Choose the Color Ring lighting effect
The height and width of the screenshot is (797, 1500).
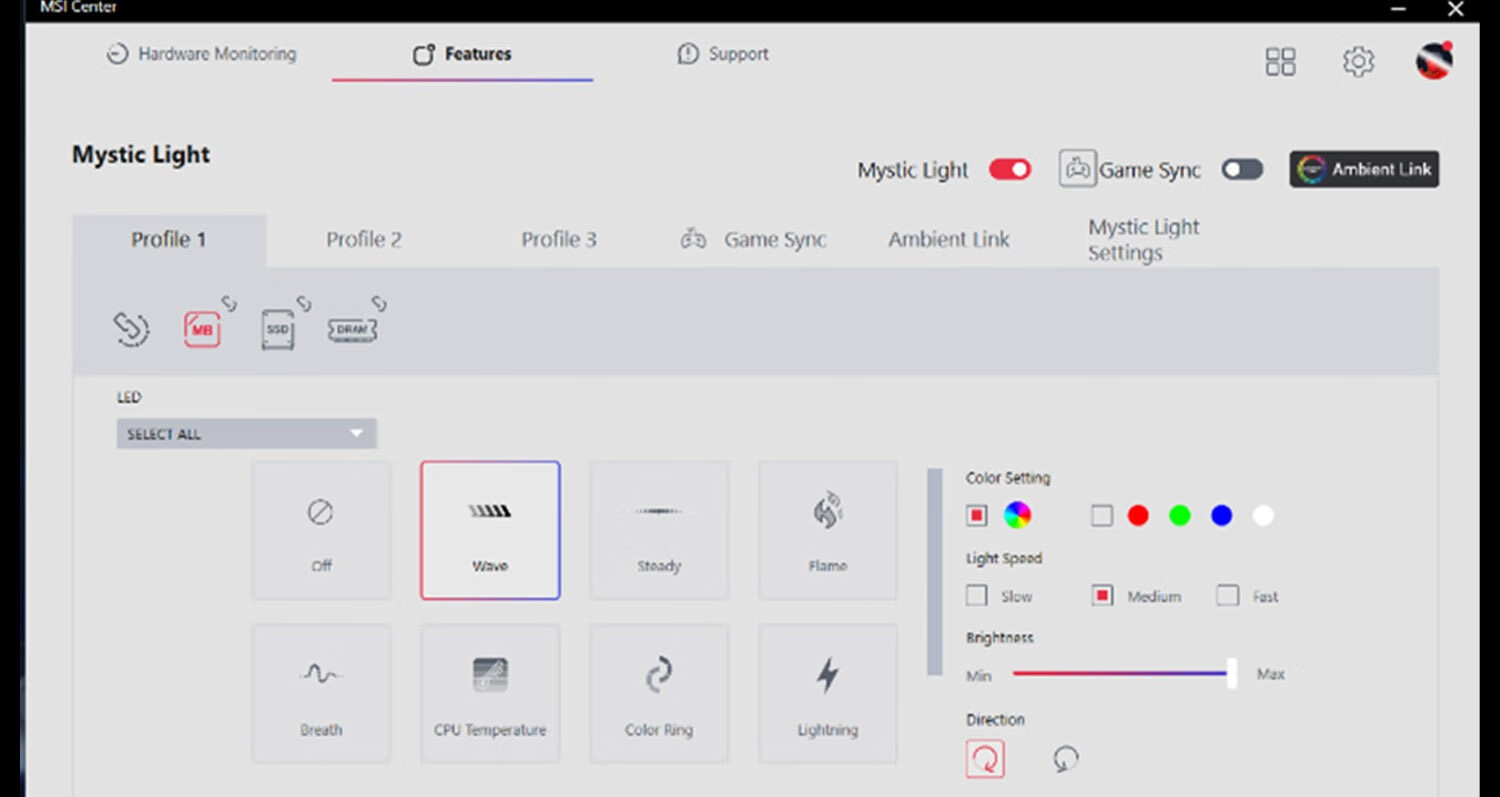click(658, 694)
